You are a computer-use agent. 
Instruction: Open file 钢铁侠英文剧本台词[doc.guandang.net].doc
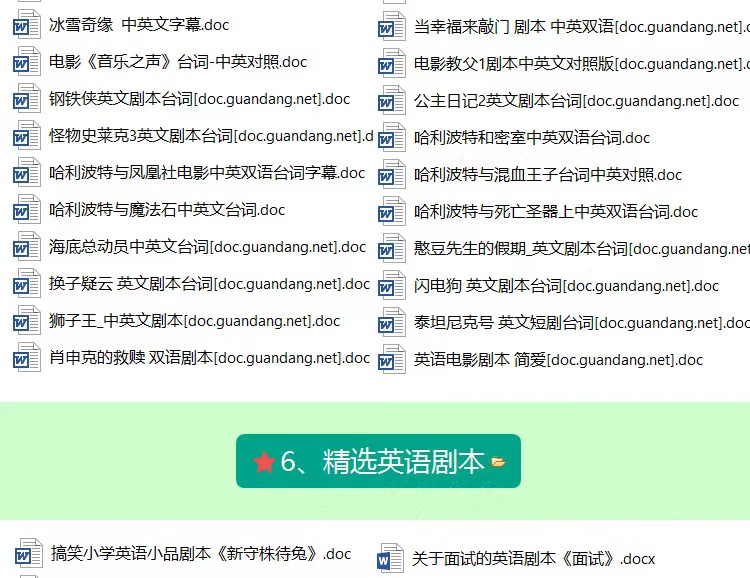[x=199, y=99]
